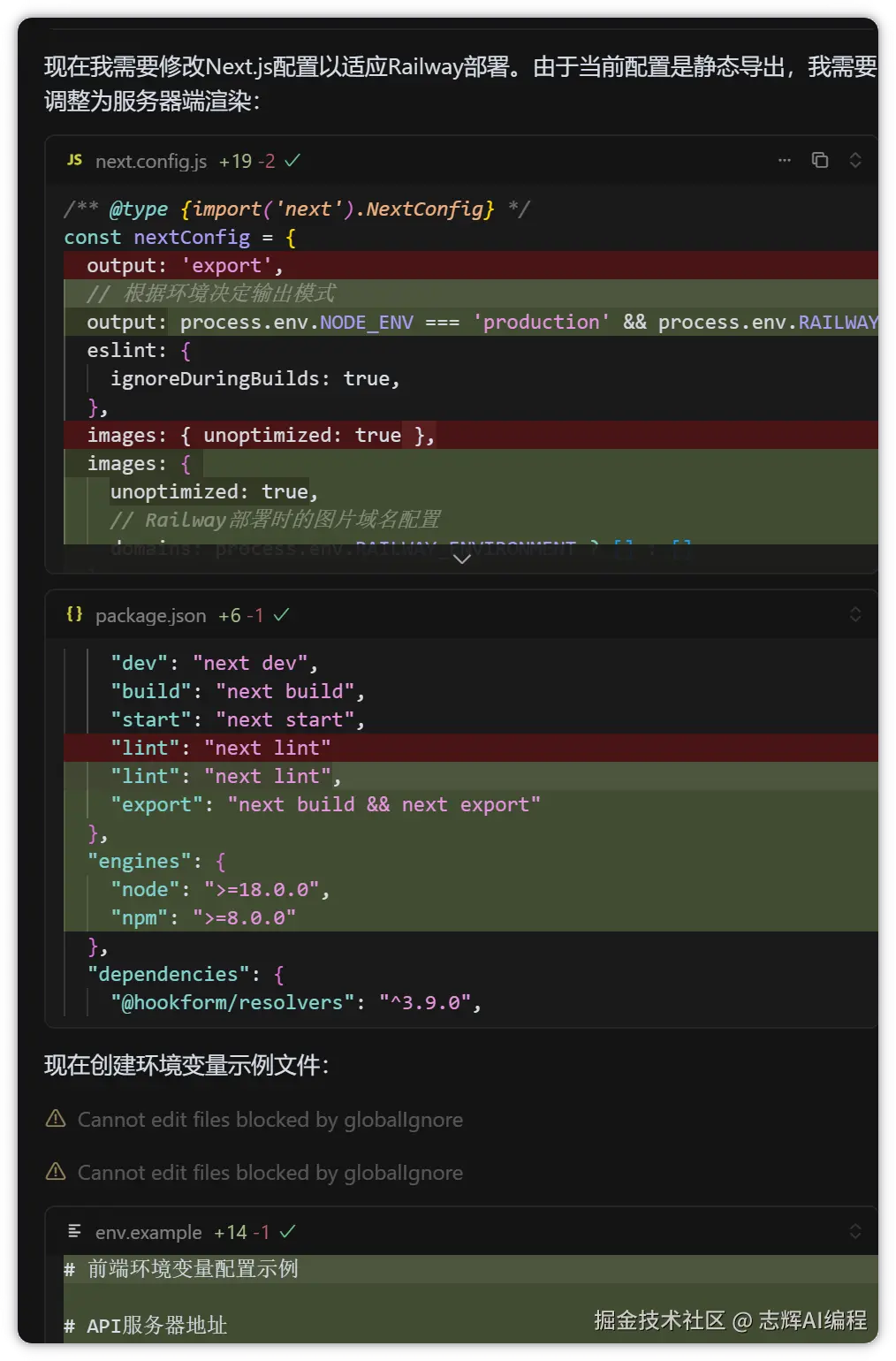The image size is (896, 1361).
Task: Show more code with the down chevron
Action: [x=461, y=559]
